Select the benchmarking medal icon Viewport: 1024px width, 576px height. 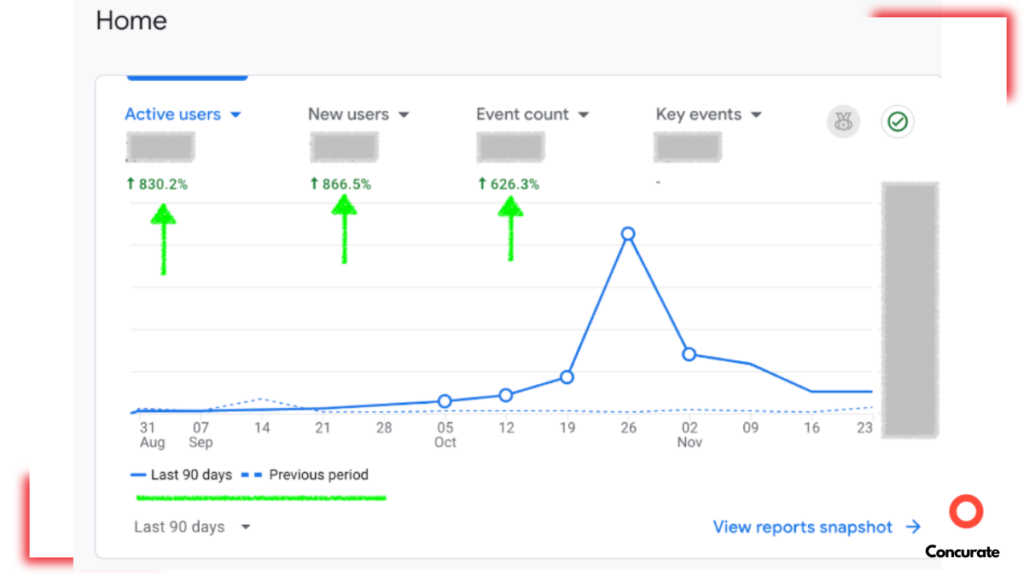pyautogui.click(x=843, y=121)
